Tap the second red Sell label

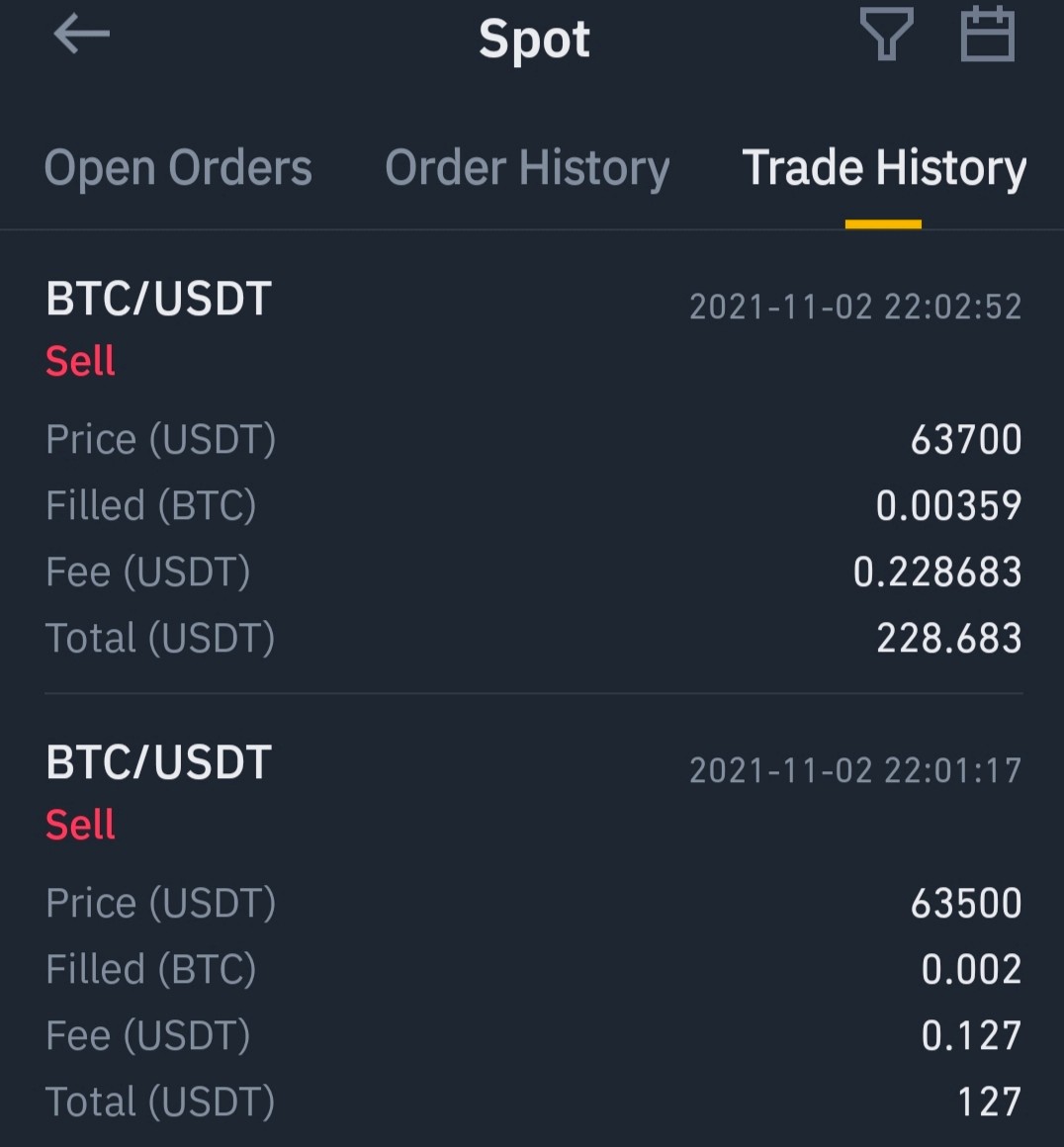(80, 825)
